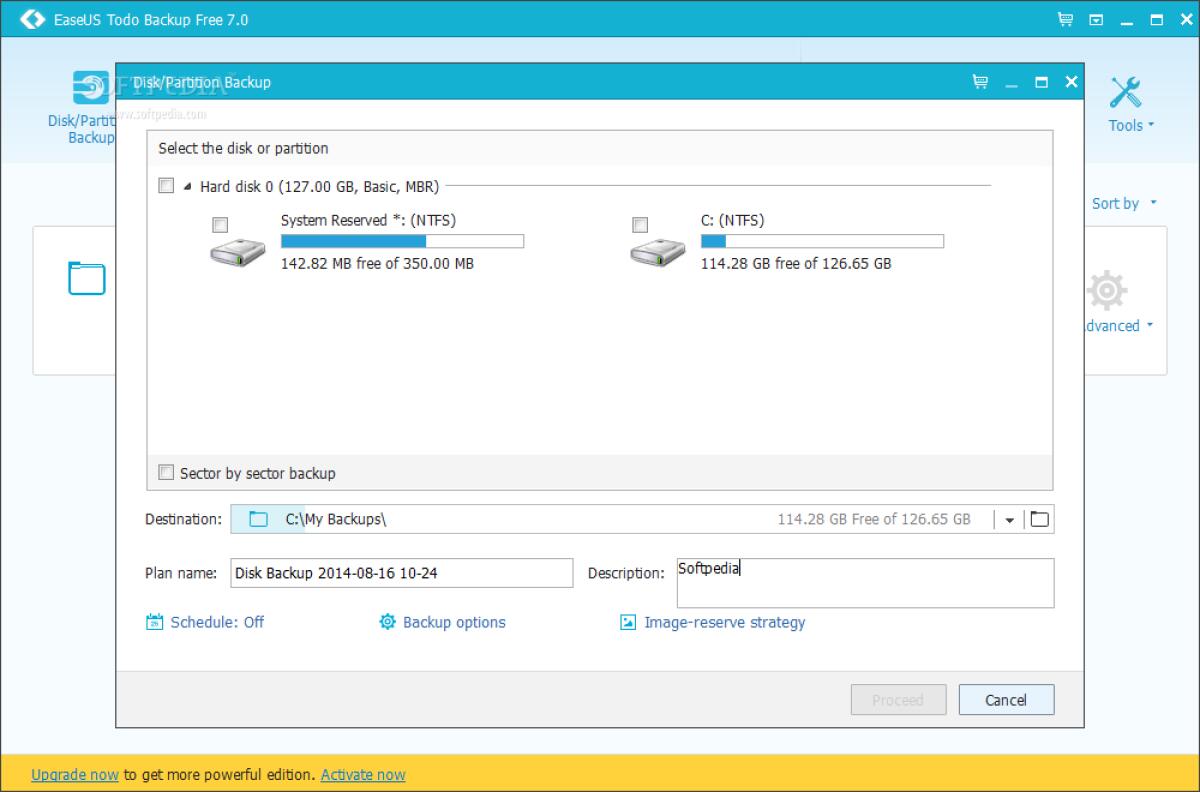Check the Hard disk 0 checkbox

(166, 185)
